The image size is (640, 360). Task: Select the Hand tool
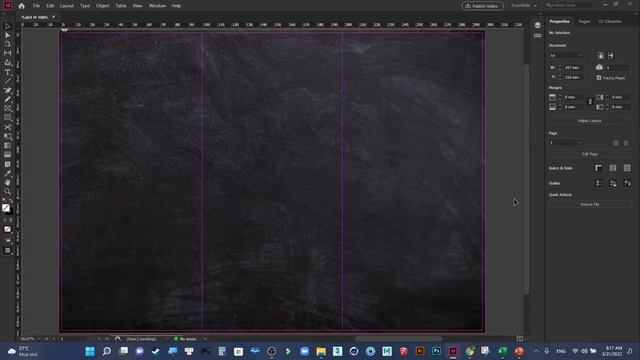click(x=7, y=182)
